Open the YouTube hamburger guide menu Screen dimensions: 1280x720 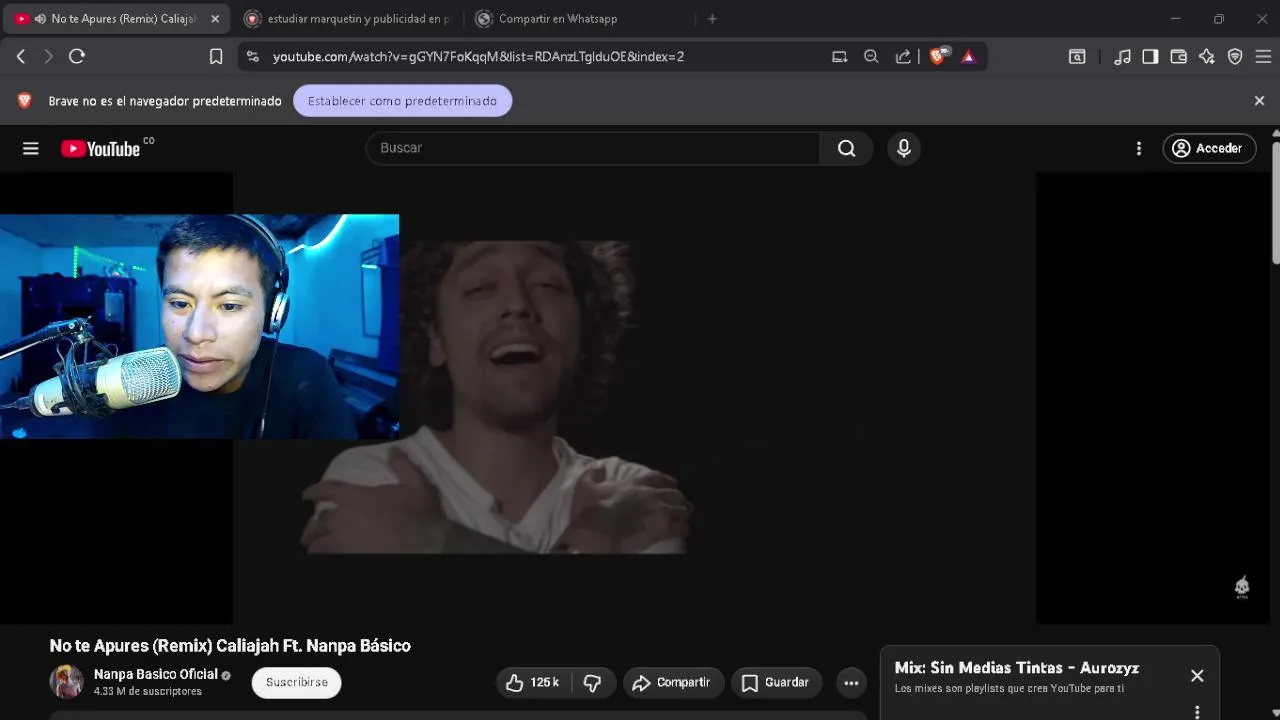pyautogui.click(x=31, y=148)
